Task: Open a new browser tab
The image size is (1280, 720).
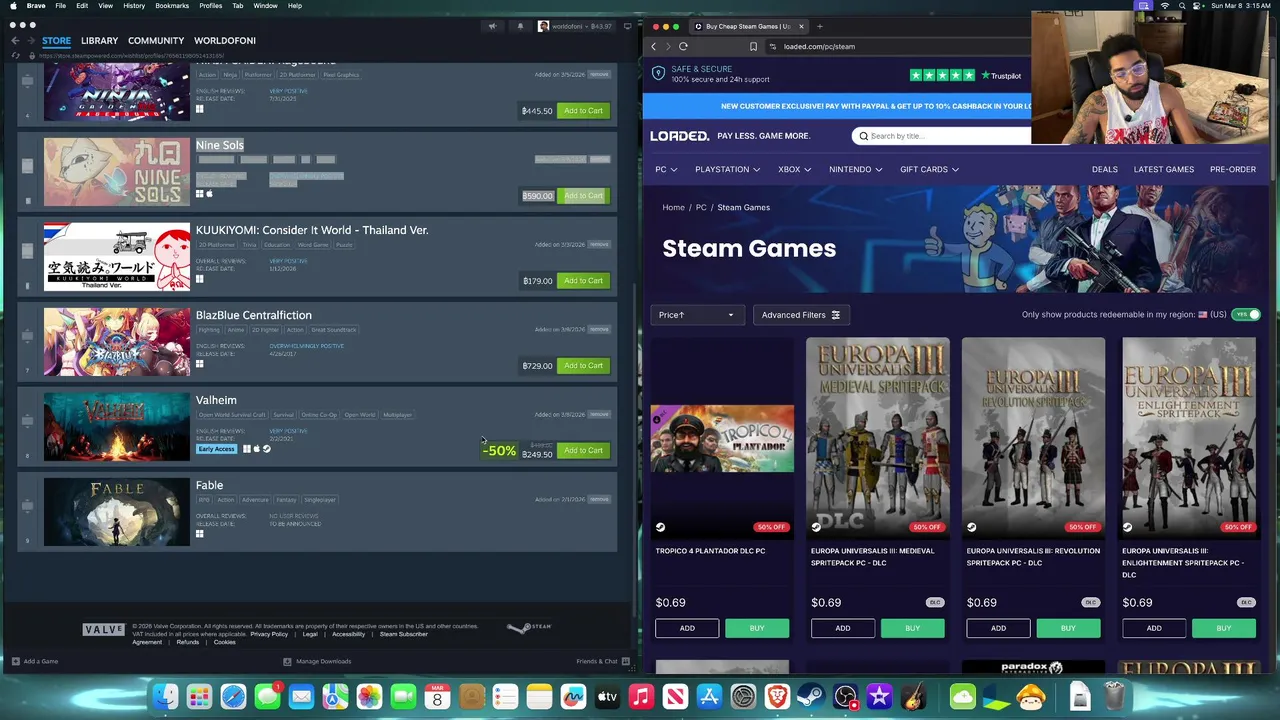Action: tap(819, 26)
